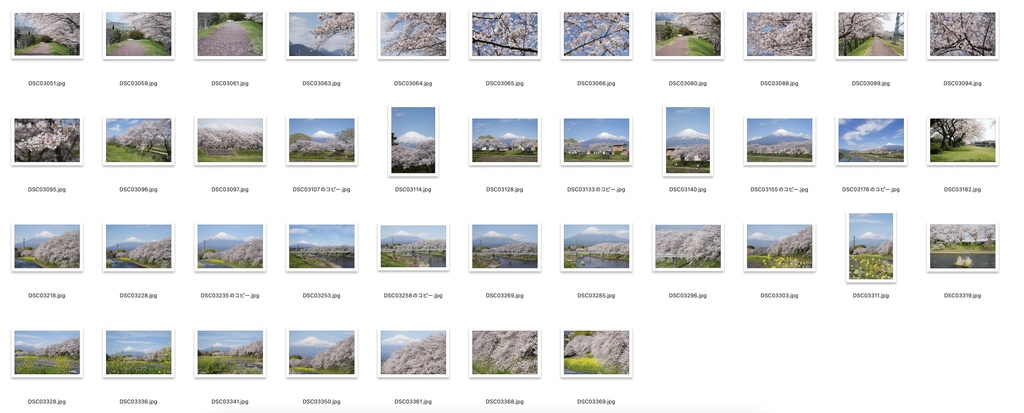Click the file name text DSC03285.jpg

(x=596, y=295)
